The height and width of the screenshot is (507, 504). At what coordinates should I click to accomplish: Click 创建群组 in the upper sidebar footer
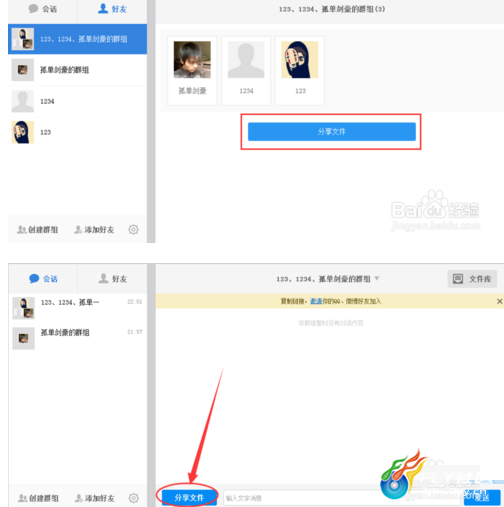click(x=38, y=230)
